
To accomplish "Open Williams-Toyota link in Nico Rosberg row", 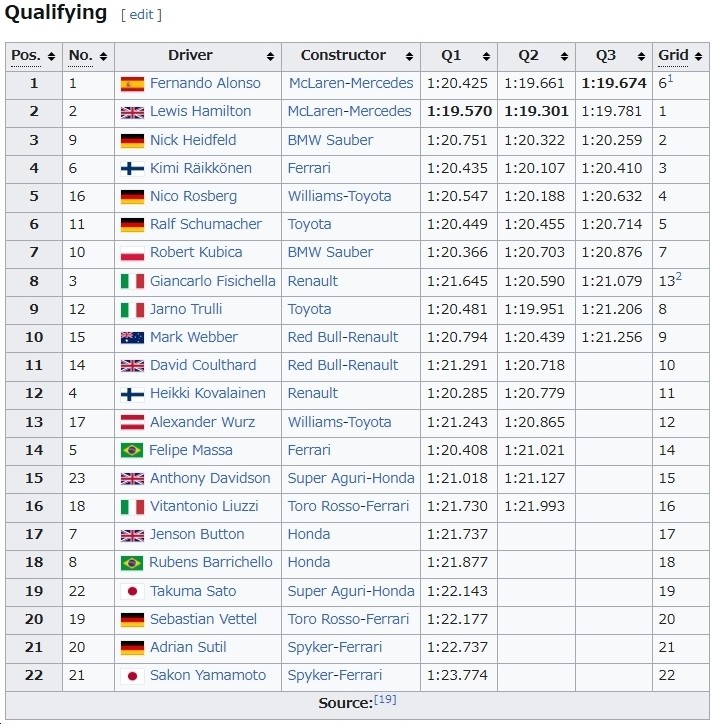I will tap(339, 196).
